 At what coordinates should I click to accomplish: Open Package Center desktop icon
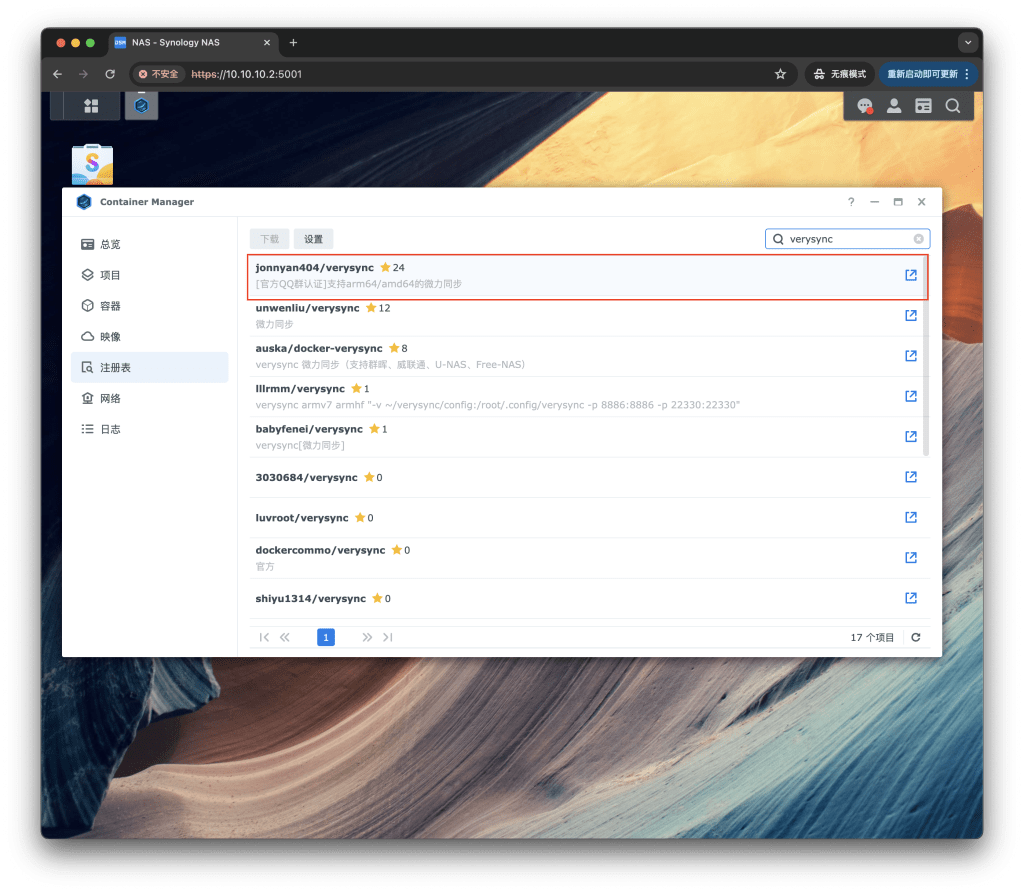(92, 164)
